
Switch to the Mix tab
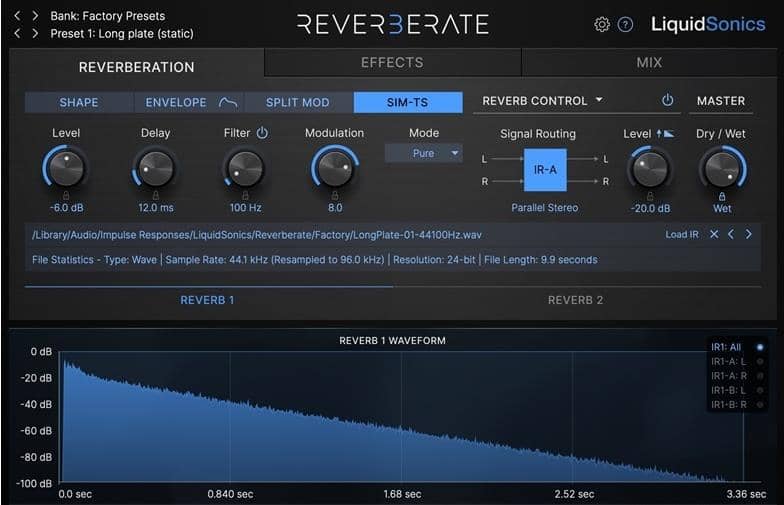click(x=650, y=62)
